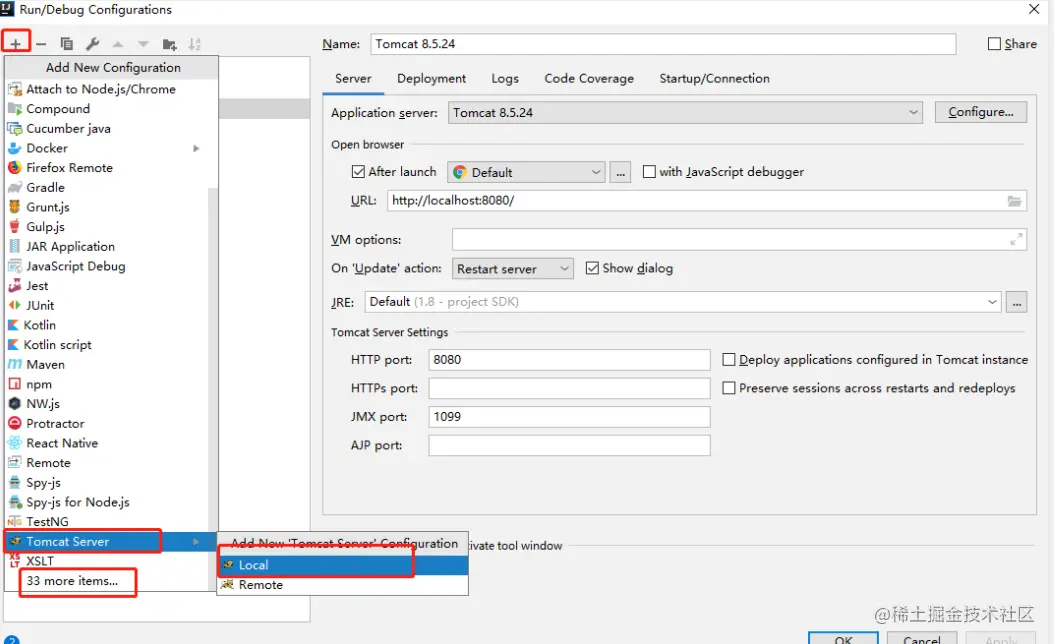Enable with JavaScript debugger checkbox
The image size is (1054, 644).
tap(649, 172)
